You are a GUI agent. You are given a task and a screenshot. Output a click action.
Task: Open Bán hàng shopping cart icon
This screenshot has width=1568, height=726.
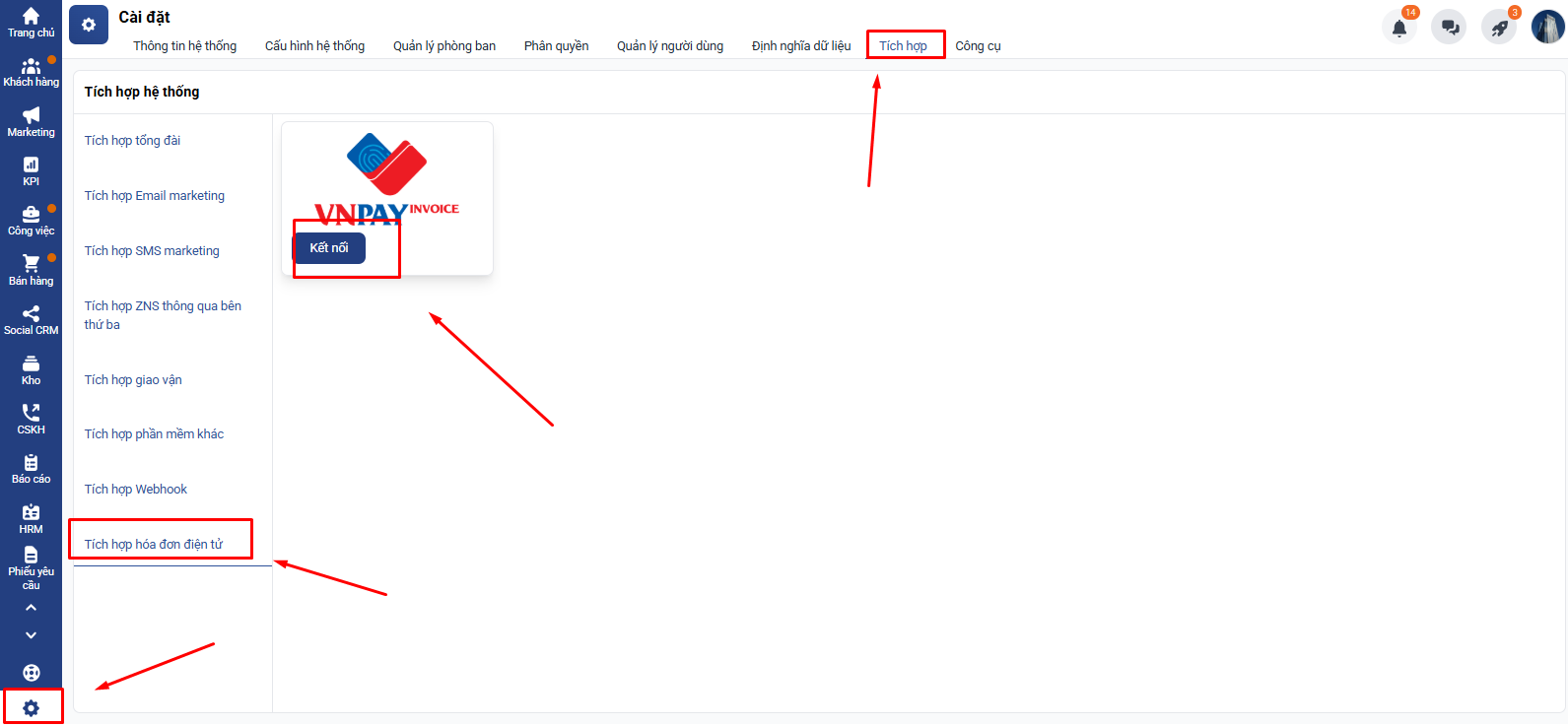click(31, 270)
